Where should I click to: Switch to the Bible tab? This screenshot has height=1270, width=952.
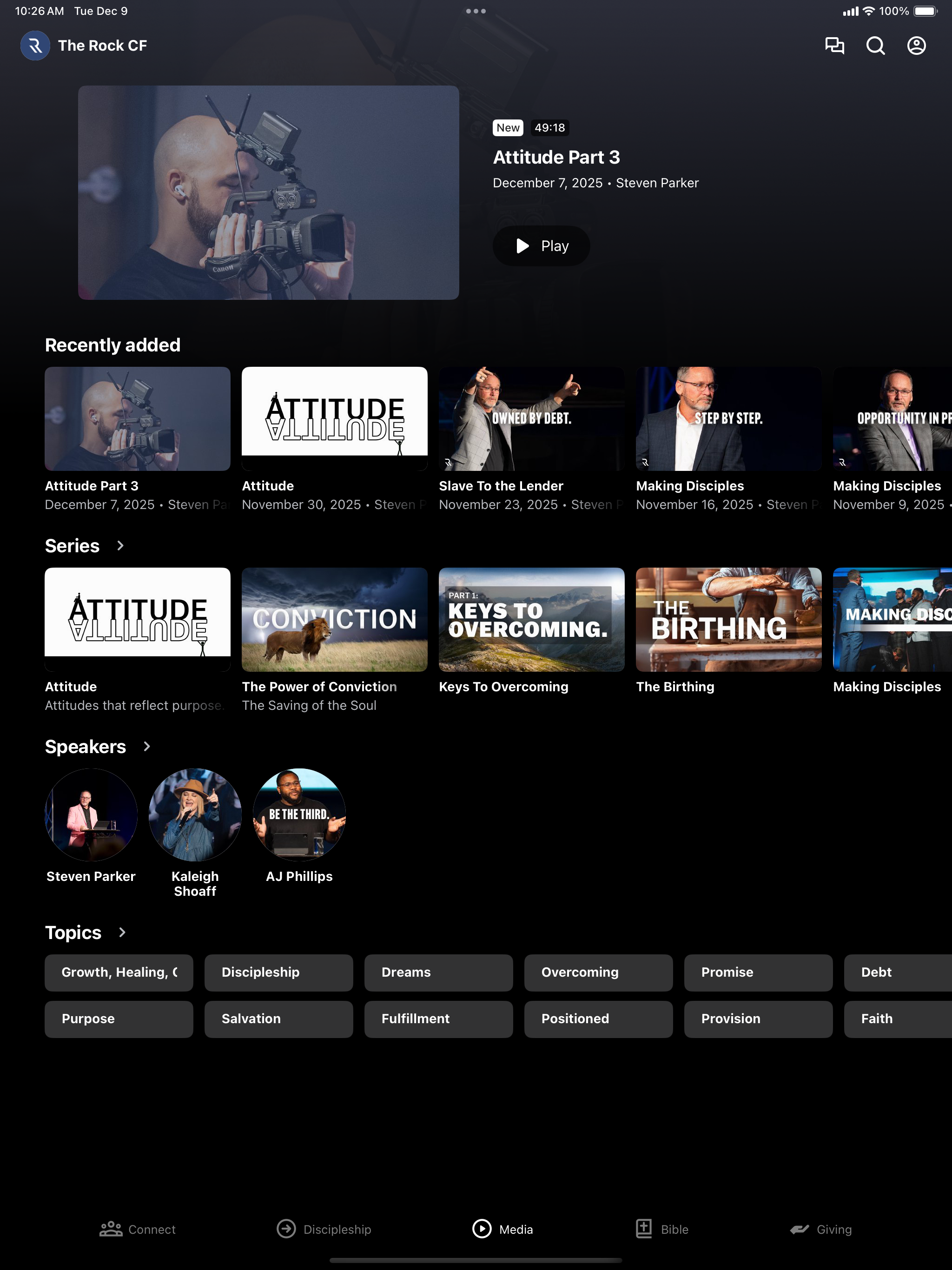point(662,1229)
